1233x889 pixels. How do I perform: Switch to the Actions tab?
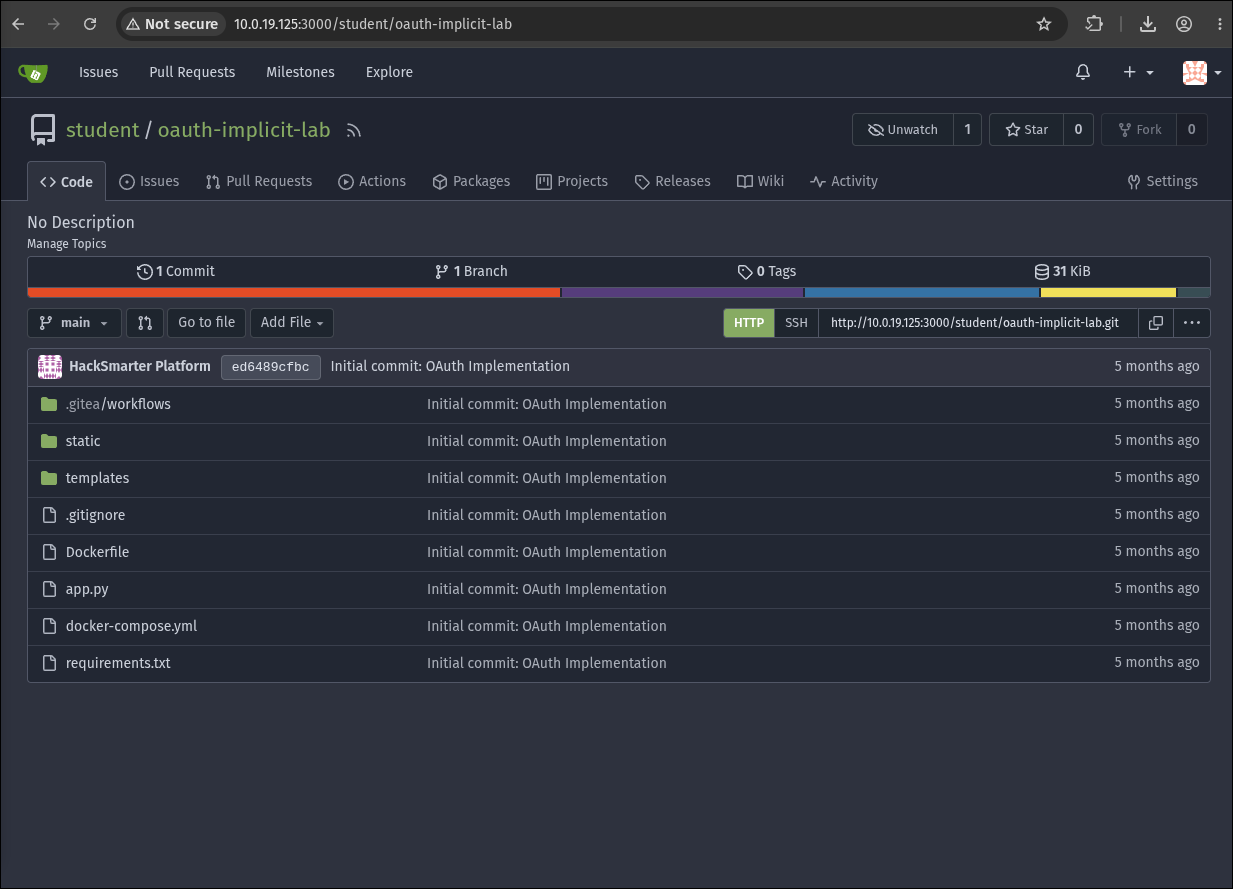coord(372,181)
